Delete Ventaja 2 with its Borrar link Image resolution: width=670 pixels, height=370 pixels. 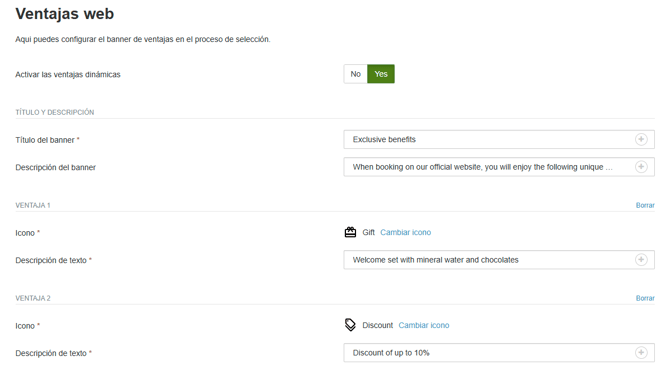pyautogui.click(x=645, y=298)
